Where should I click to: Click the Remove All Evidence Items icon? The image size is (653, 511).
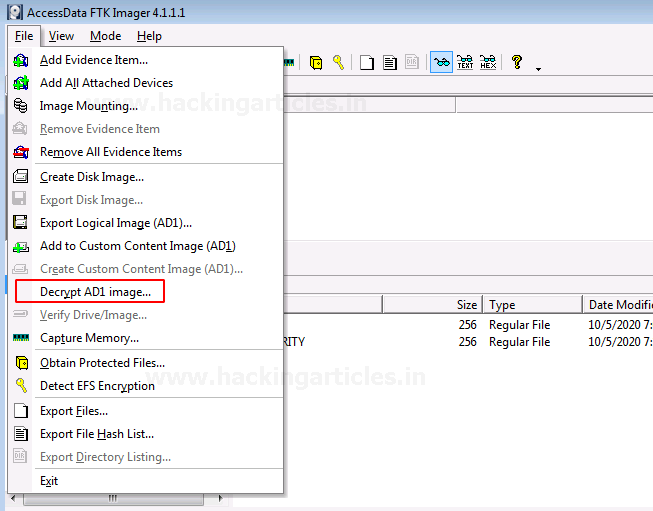coord(20,152)
